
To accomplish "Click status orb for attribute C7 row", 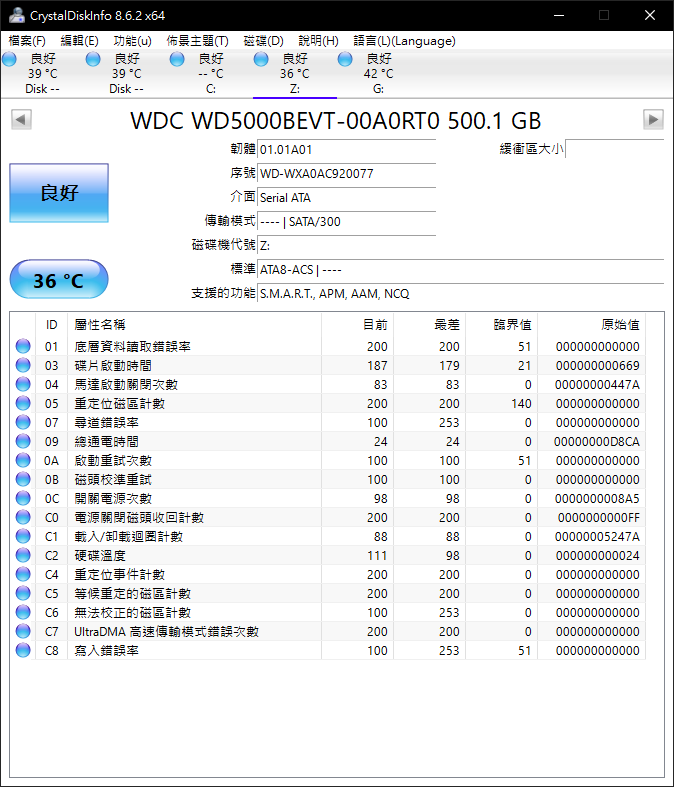I will point(23,631).
